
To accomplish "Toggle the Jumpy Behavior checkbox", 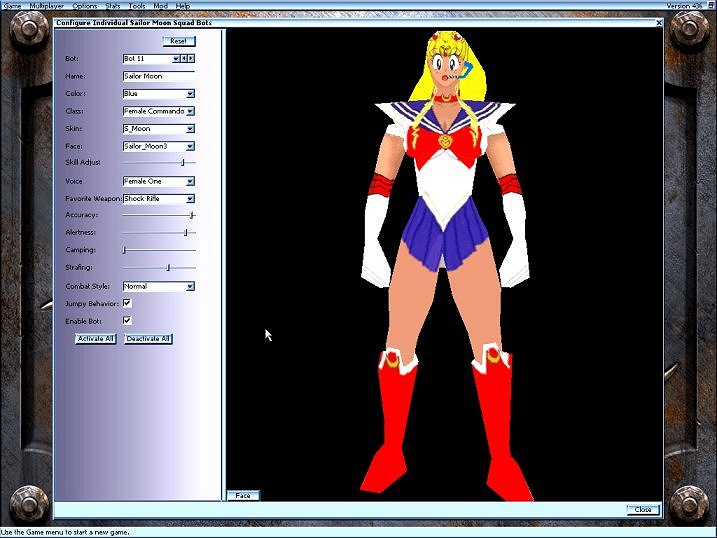I will (127, 303).
